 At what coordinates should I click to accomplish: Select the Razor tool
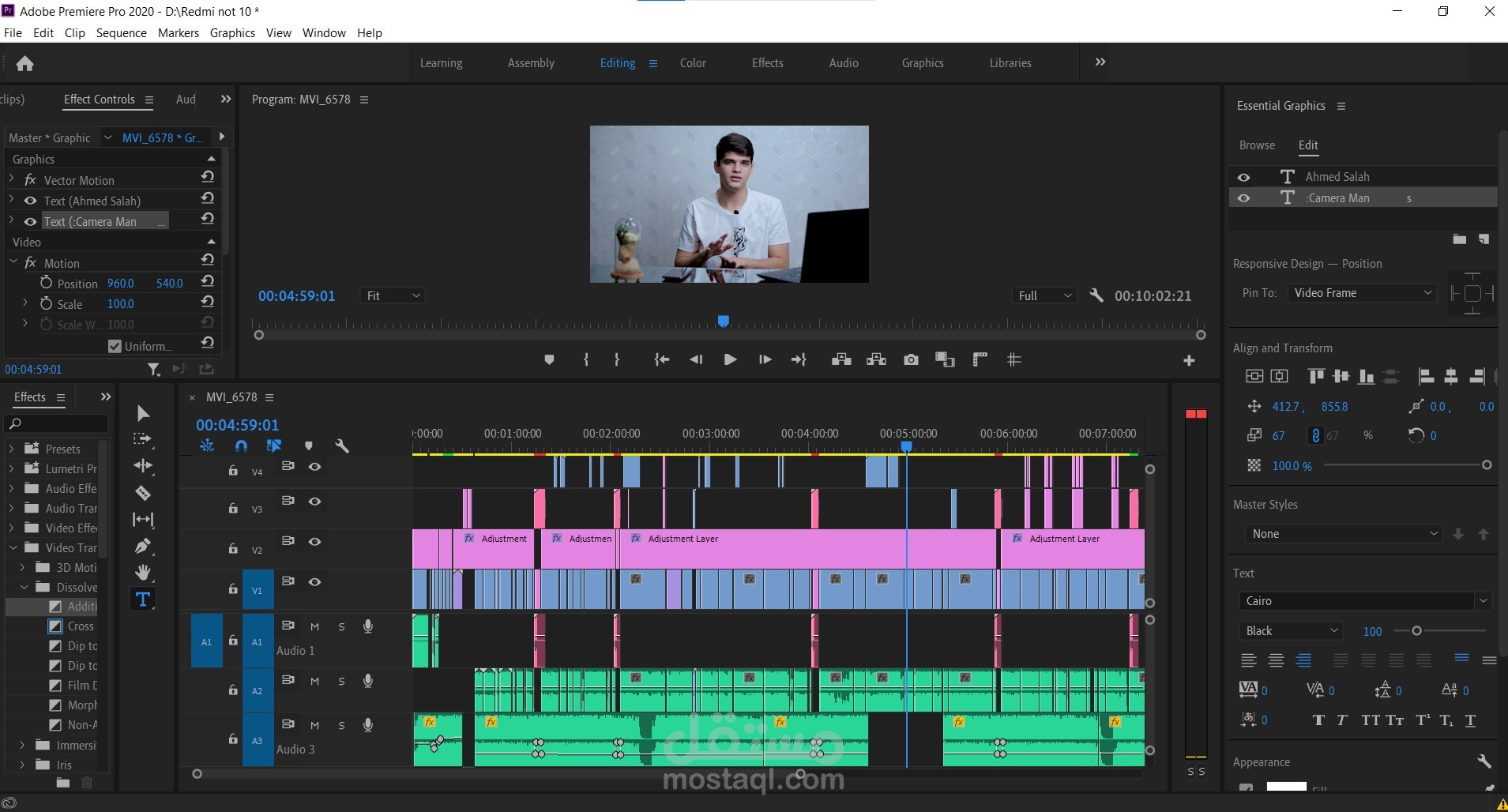142,491
